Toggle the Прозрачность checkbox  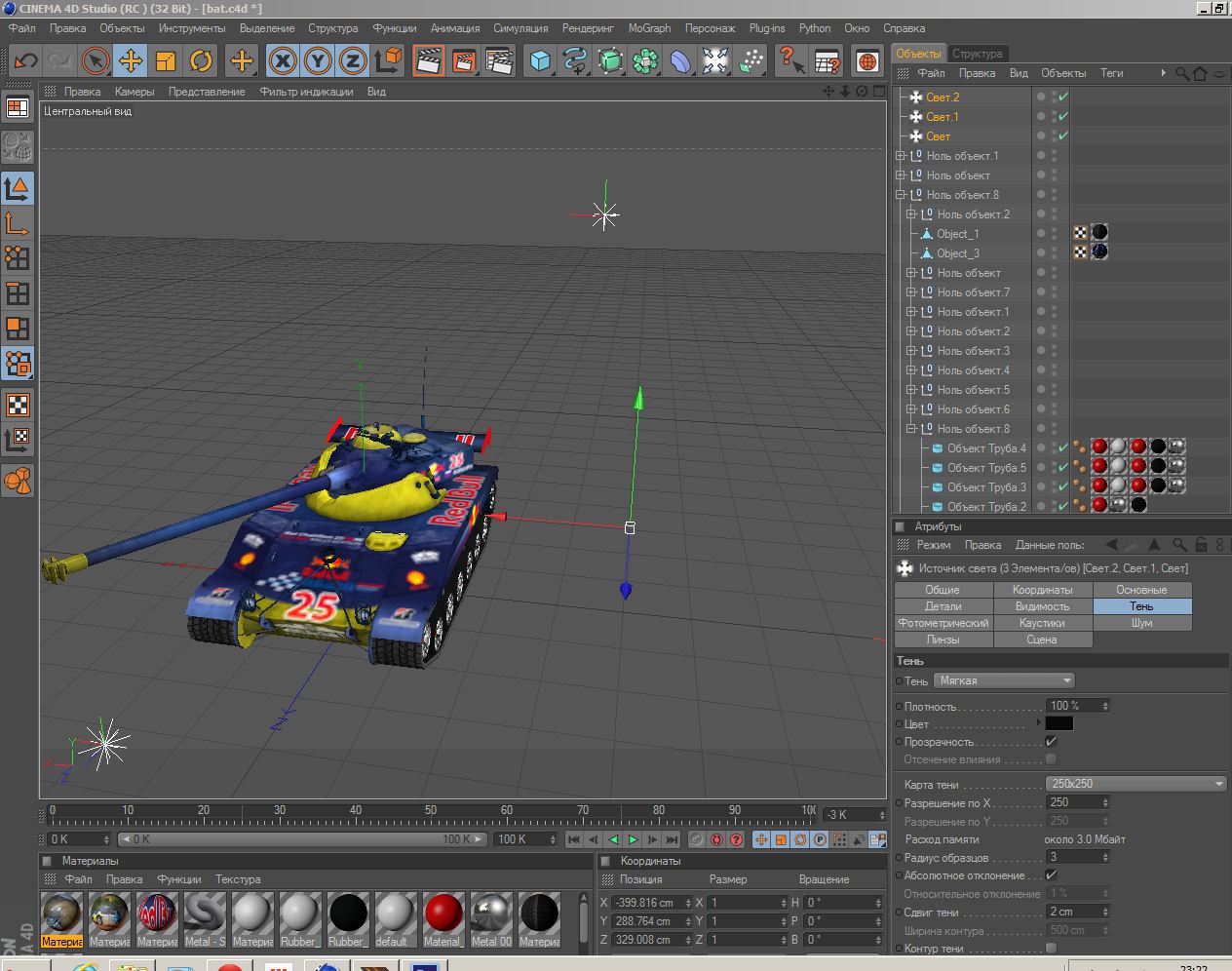point(1051,742)
